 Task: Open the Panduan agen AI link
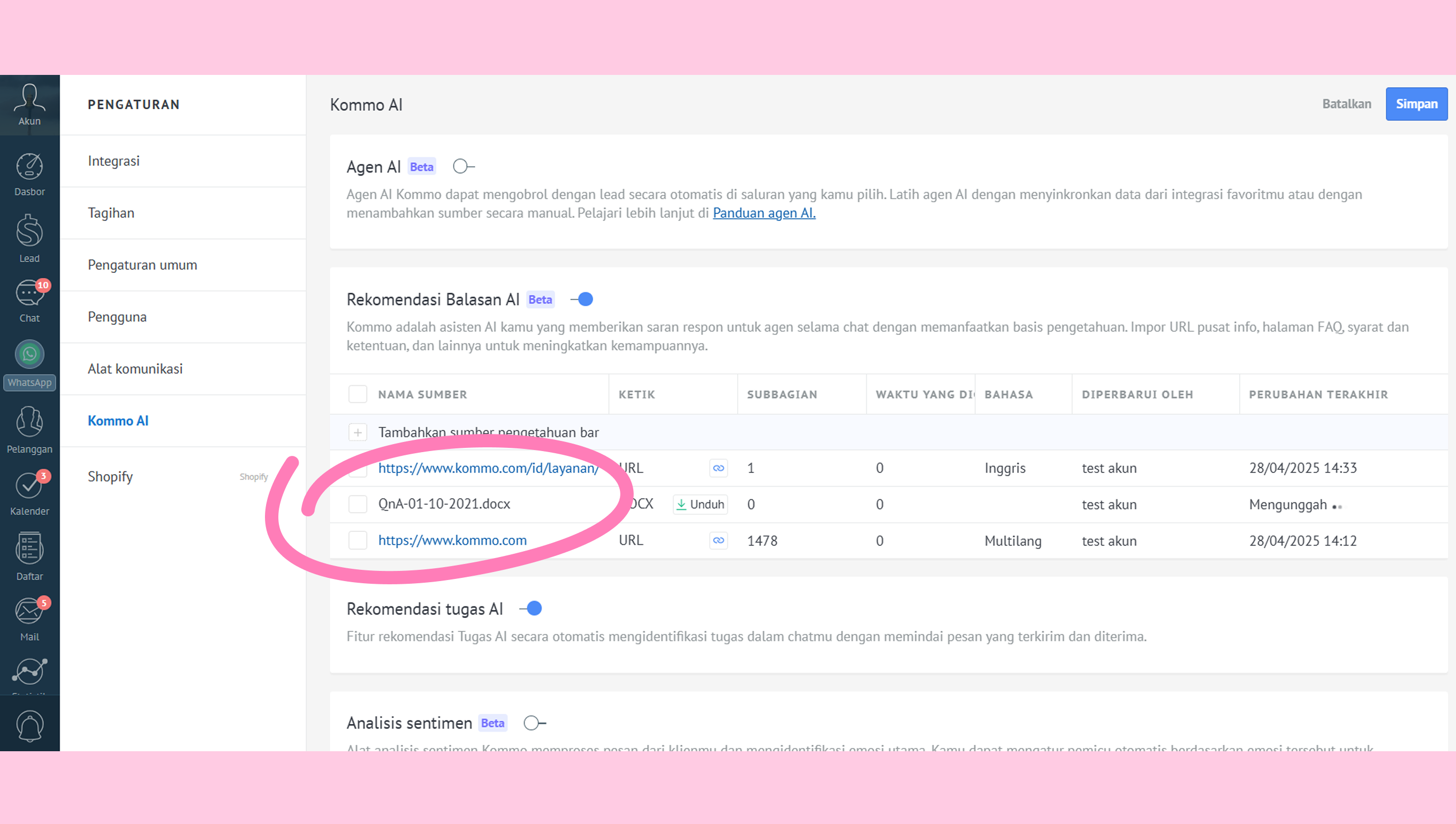[x=764, y=213]
